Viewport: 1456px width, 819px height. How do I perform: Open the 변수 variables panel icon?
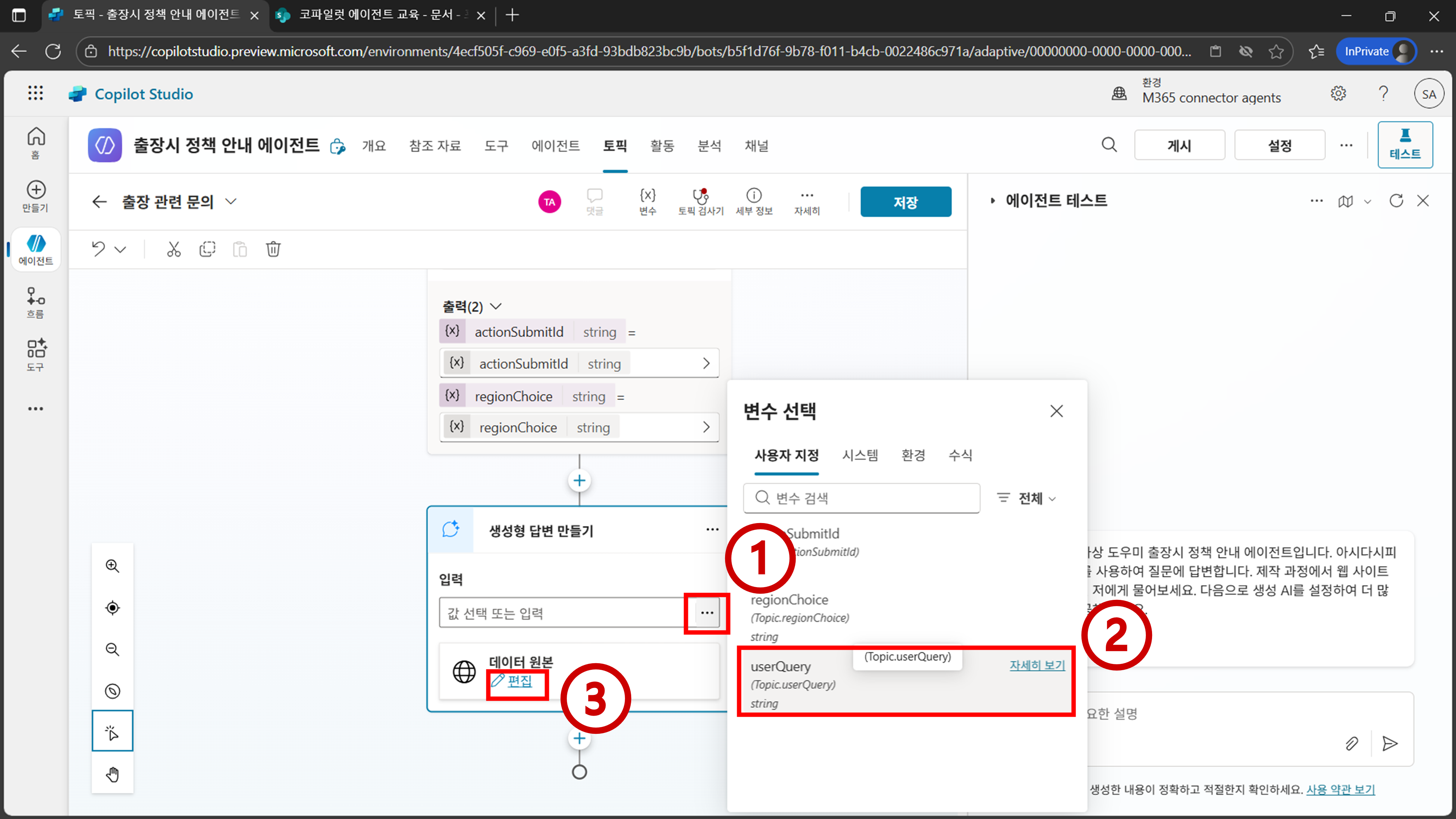[647, 201]
